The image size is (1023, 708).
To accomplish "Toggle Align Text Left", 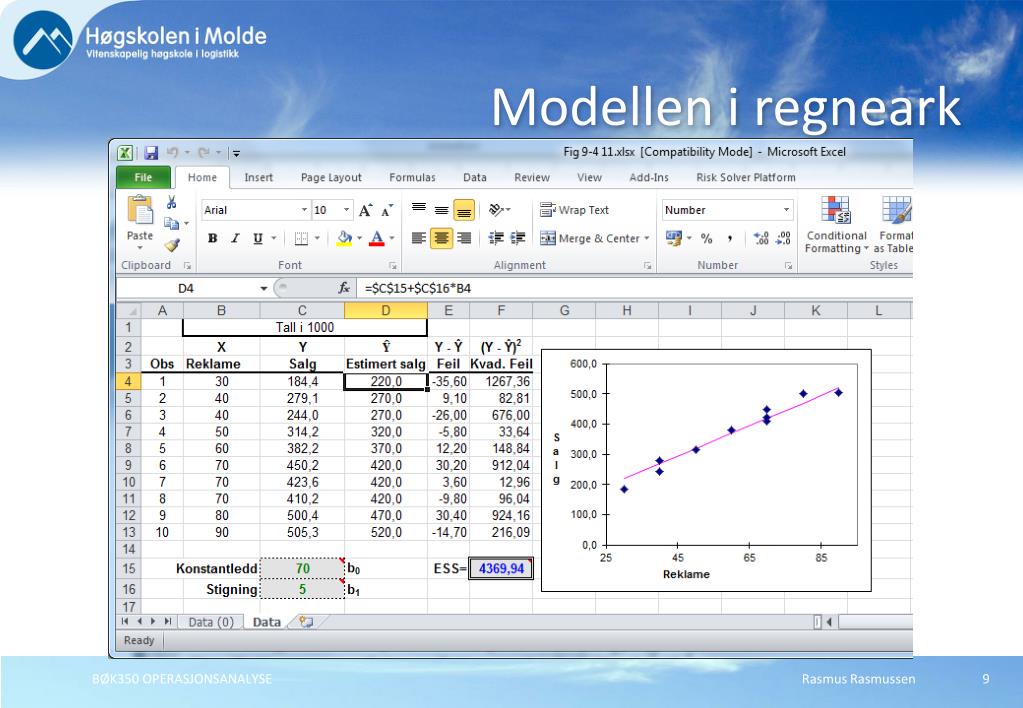I will (419, 238).
